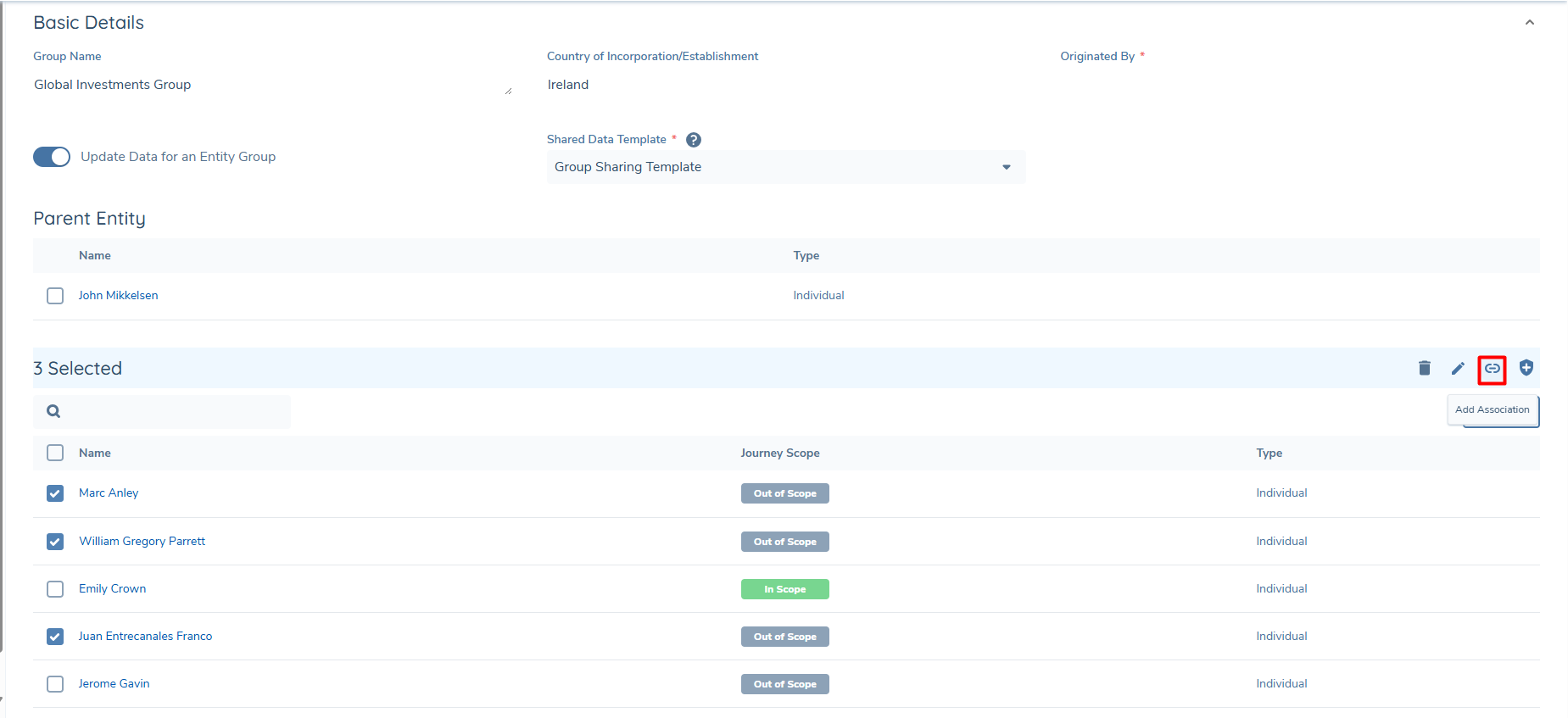This screenshot has height=718, width=1568.
Task: Open the Shared Data Template dropdown
Action: pyautogui.click(x=785, y=167)
